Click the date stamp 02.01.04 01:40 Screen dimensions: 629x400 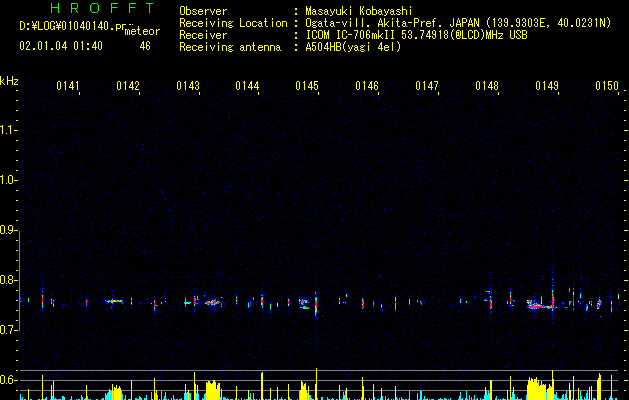[x=61, y=46]
